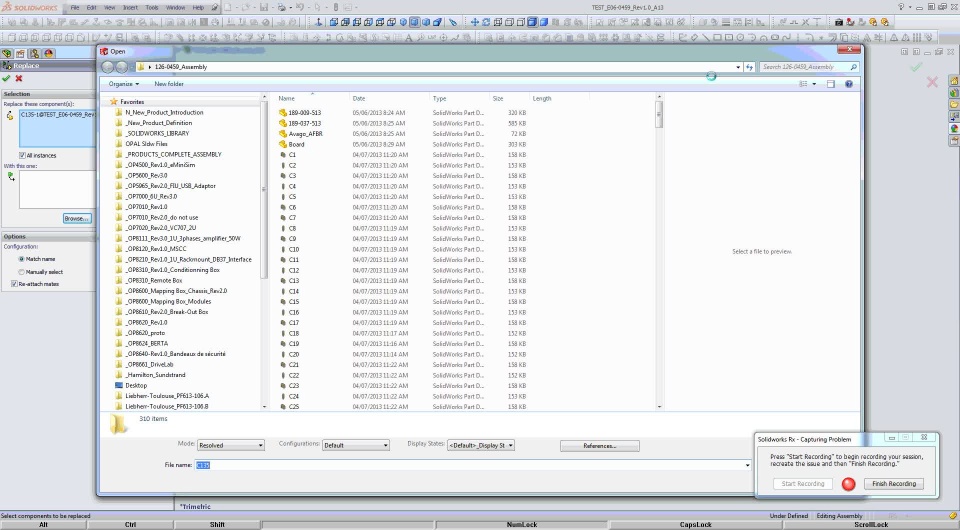Toggle the preview pane icon in Open dialog

[x=831, y=84]
